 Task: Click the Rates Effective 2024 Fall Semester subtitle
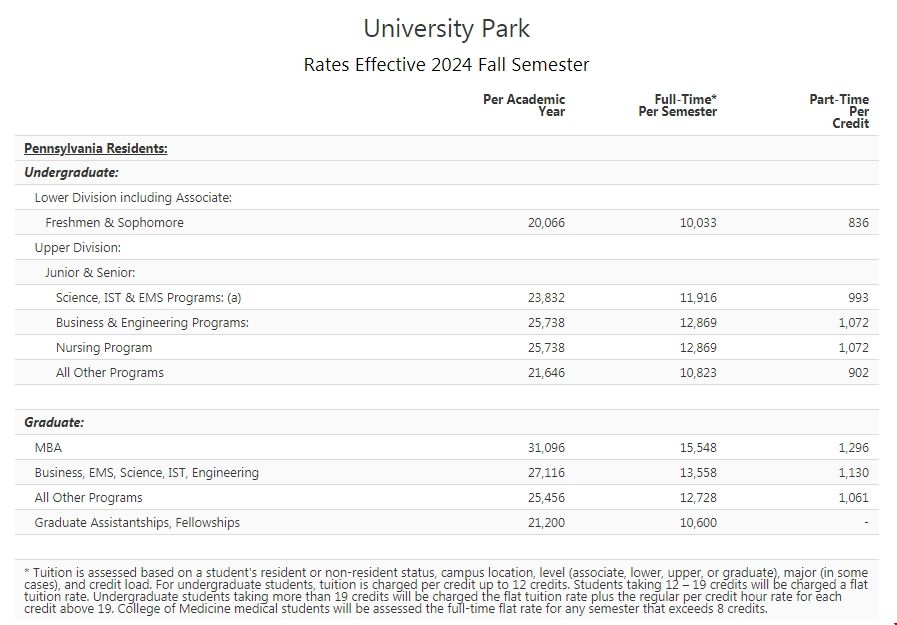pos(446,65)
